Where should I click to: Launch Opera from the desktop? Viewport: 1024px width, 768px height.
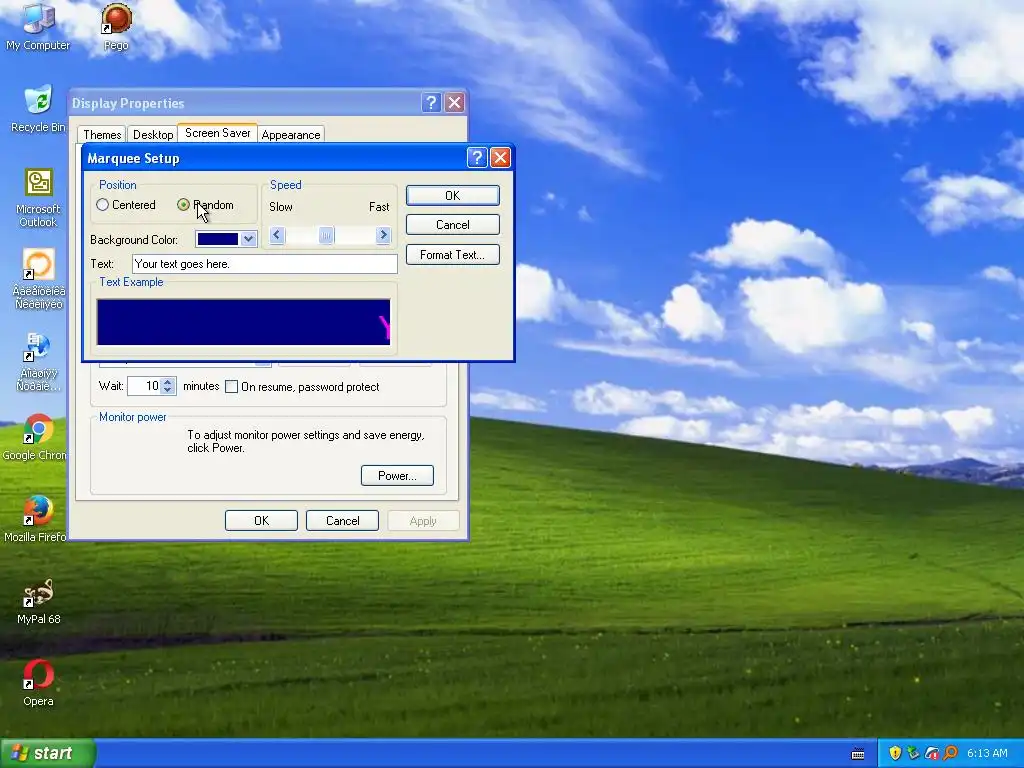pyautogui.click(x=38, y=683)
